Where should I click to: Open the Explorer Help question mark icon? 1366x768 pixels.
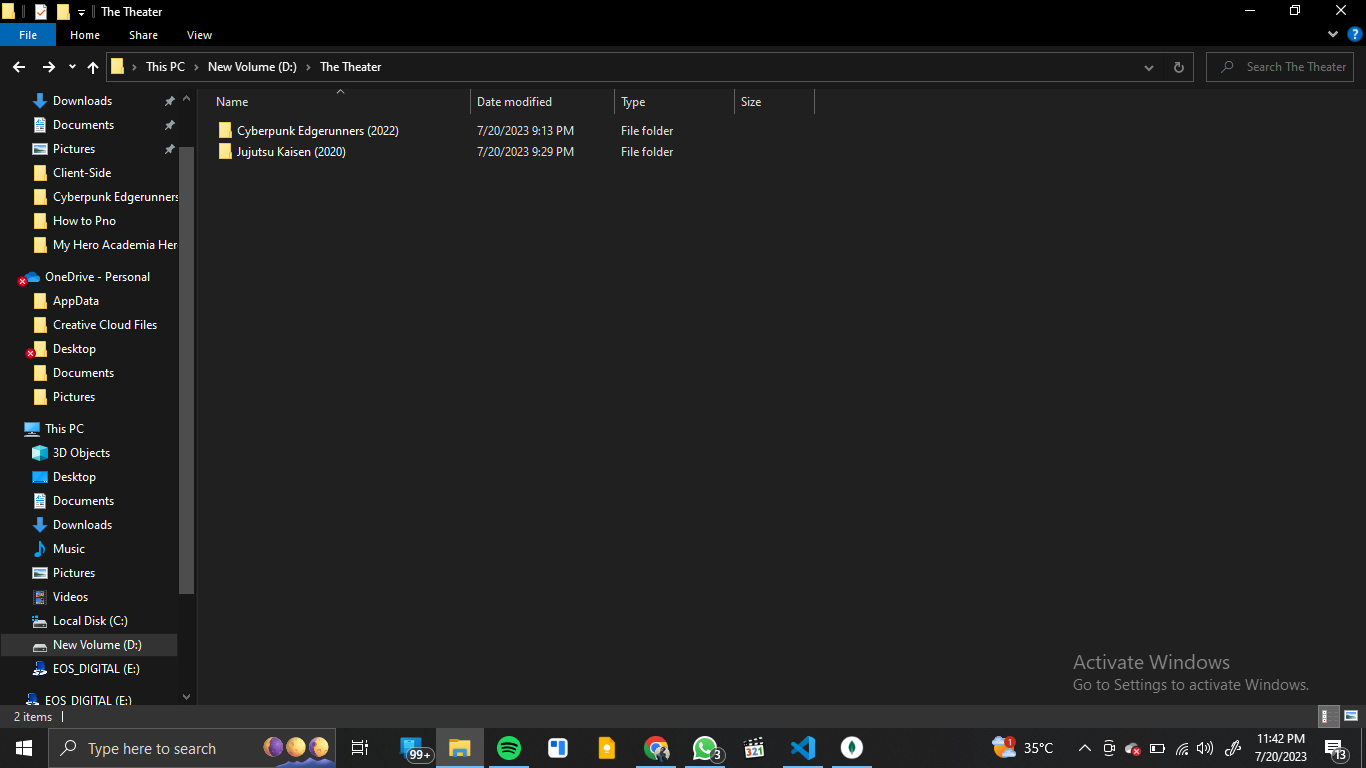click(x=1355, y=35)
